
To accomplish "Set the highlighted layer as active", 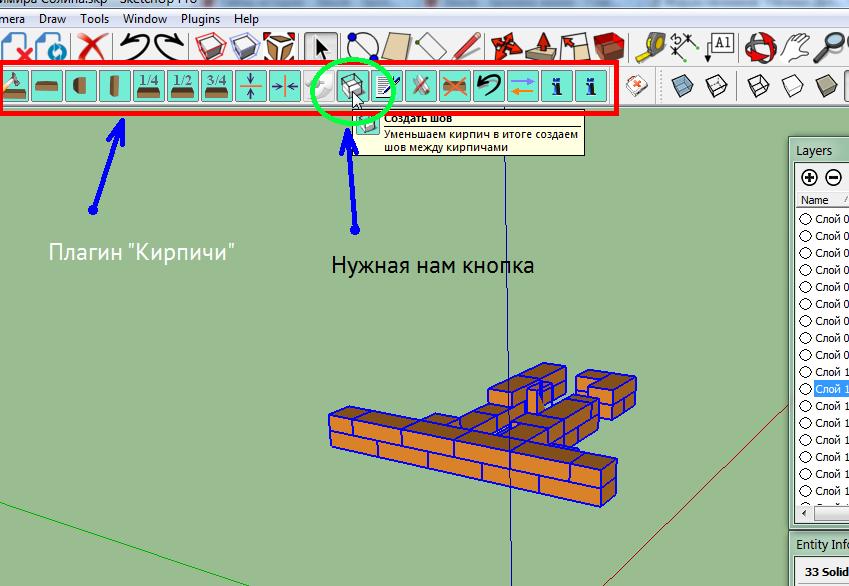I will click(805, 389).
